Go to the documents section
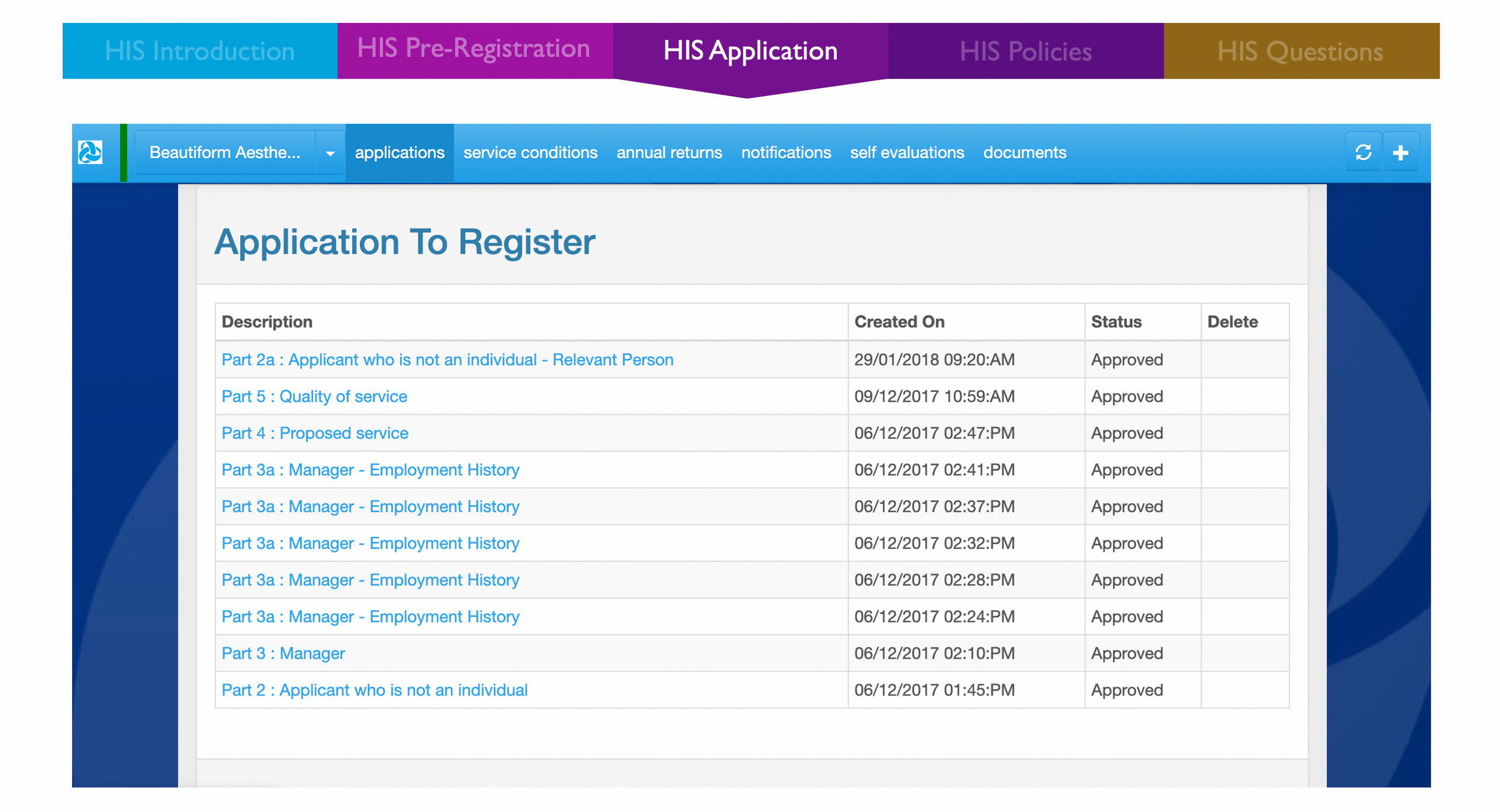This screenshot has height=812, width=1500. pos(1024,152)
